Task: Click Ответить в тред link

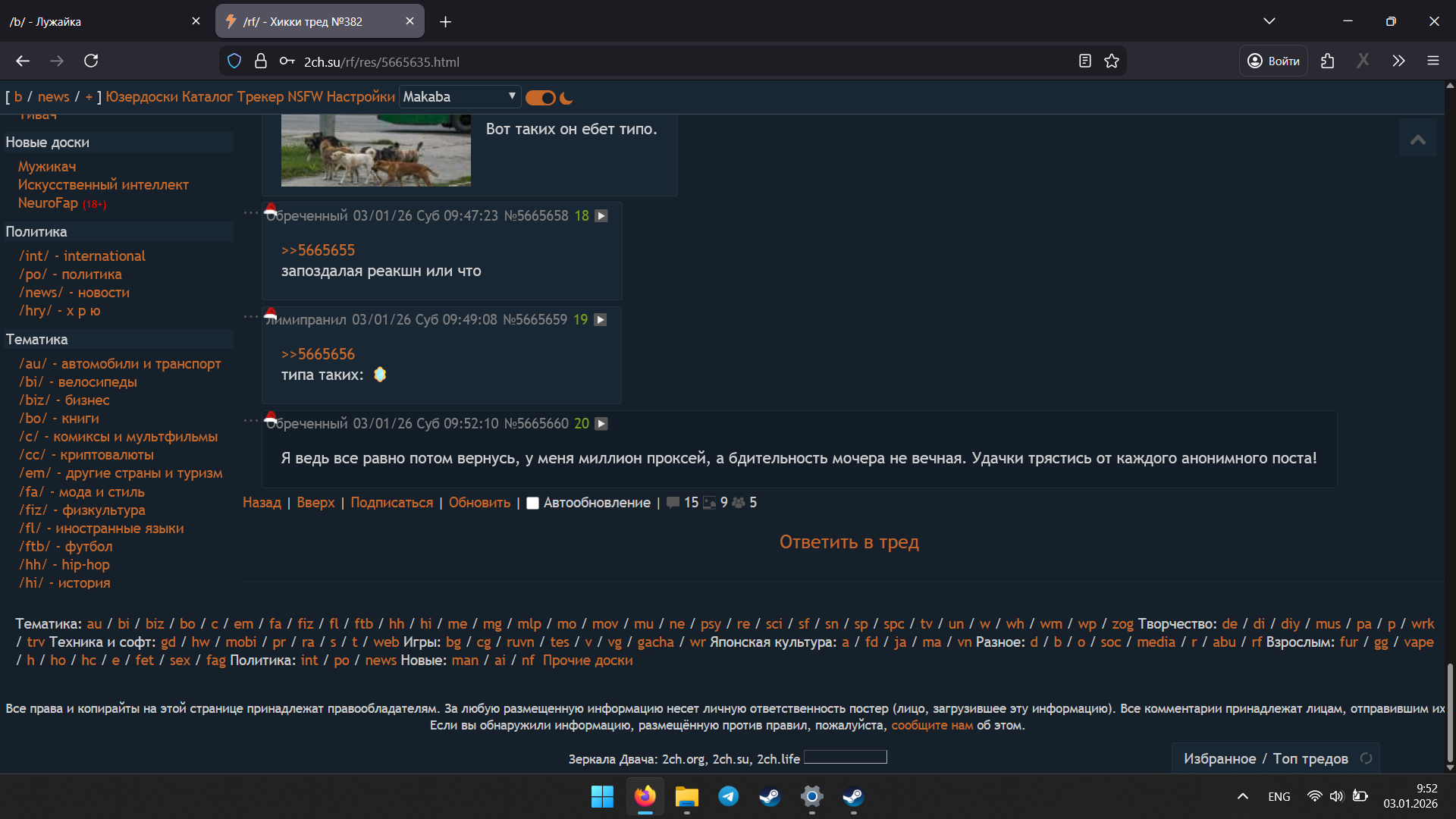Action: click(849, 542)
